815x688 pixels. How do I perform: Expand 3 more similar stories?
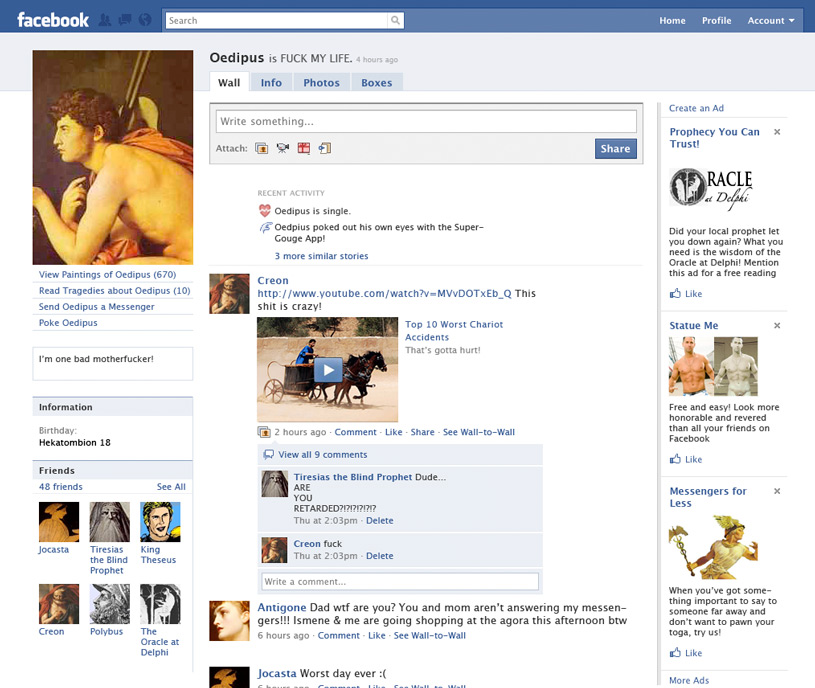[321, 256]
